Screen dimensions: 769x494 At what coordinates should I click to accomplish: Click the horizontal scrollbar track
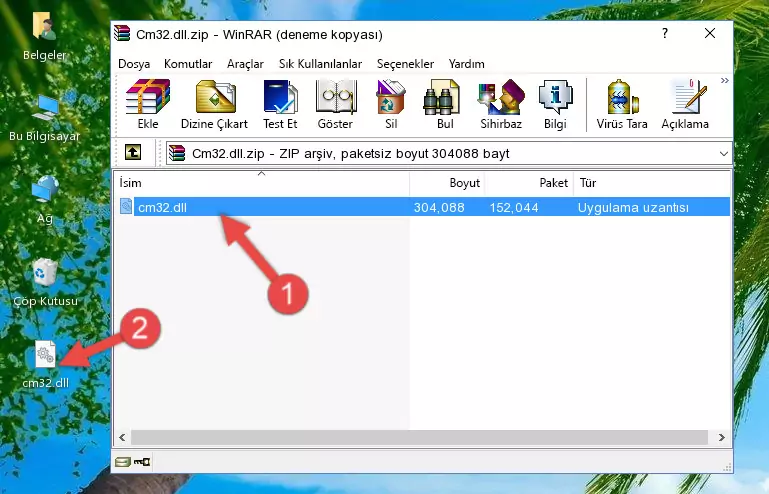click(419, 437)
